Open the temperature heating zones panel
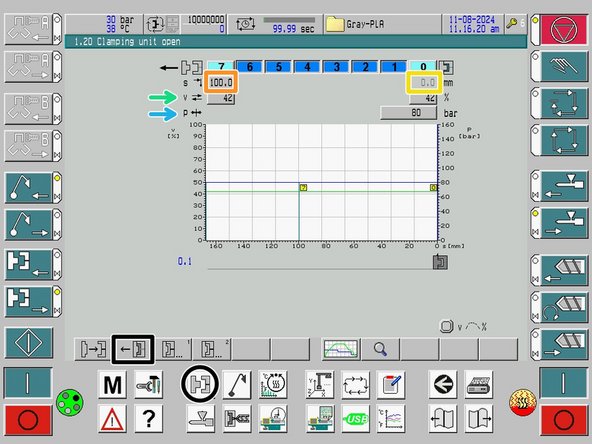 pos(273,384)
